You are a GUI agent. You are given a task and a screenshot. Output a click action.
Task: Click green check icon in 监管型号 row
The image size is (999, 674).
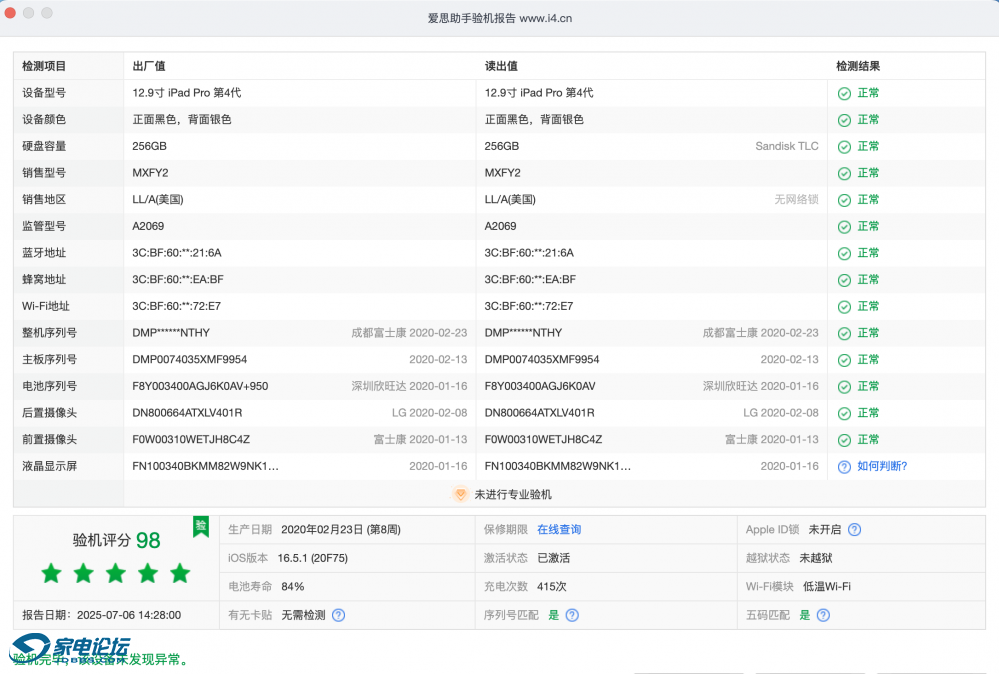point(844,227)
